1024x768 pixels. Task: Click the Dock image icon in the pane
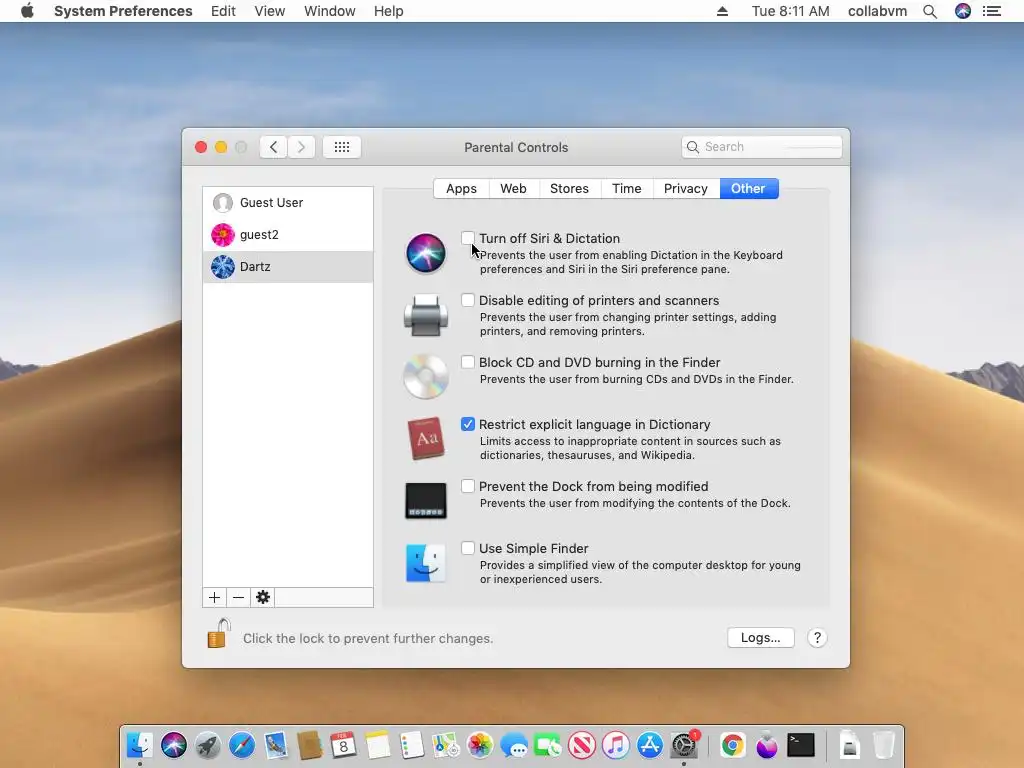point(426,501)
